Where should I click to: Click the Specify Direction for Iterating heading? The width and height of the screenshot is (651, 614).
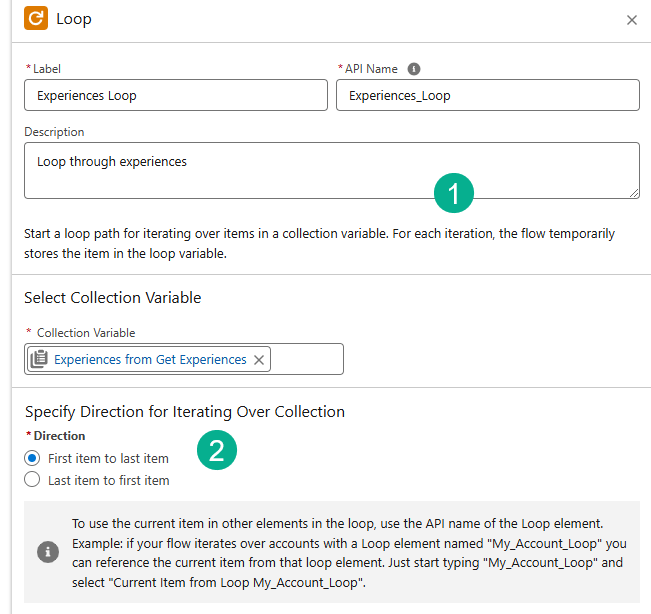point(184,411)
